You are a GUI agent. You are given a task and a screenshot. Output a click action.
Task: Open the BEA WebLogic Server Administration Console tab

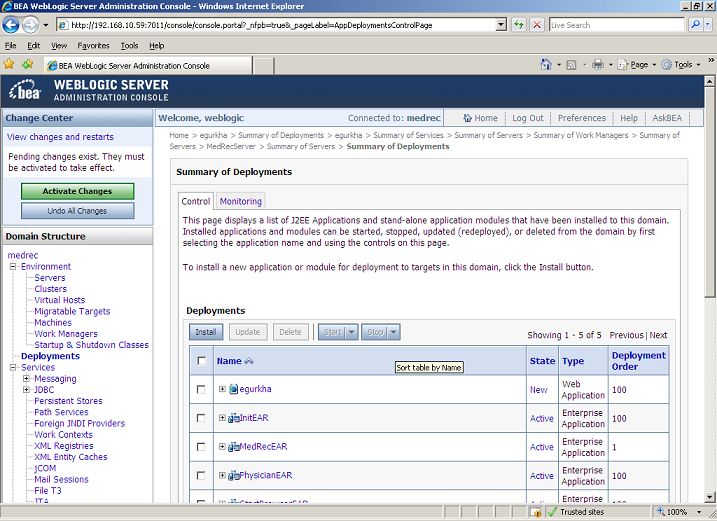tap(147, 65)
